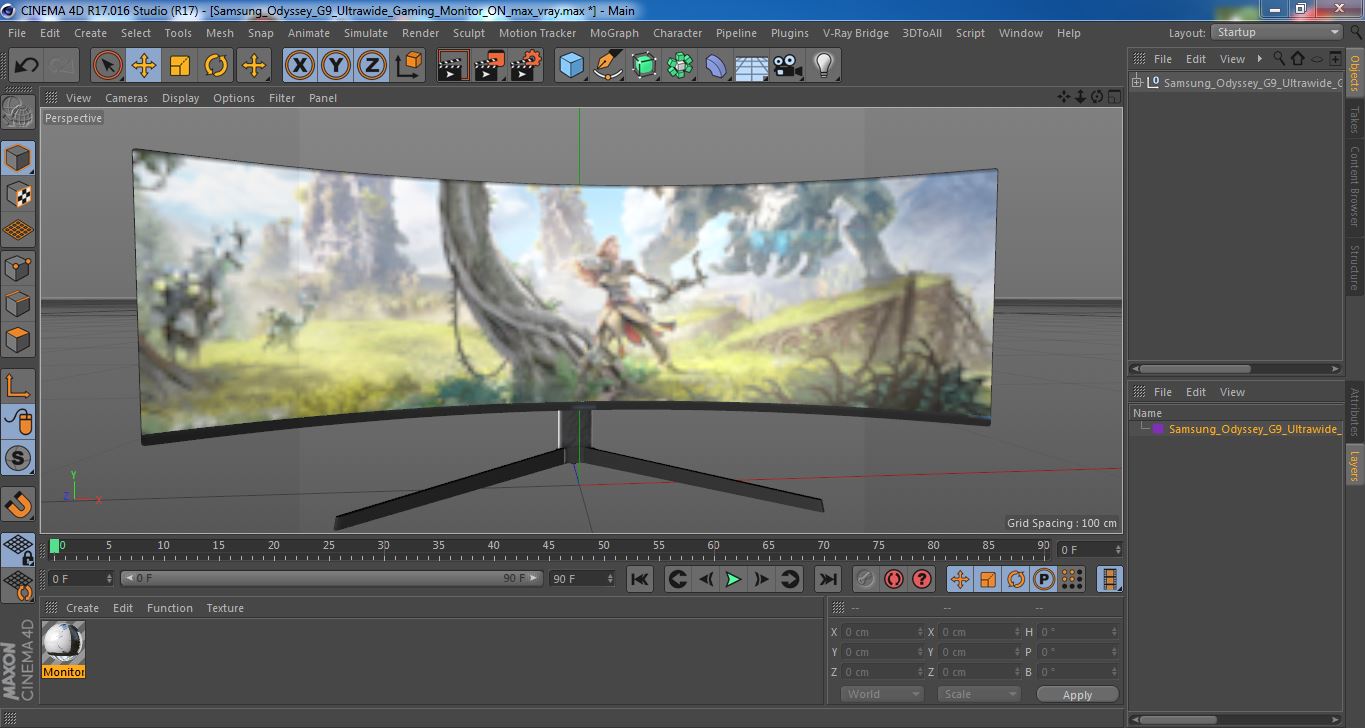Open the Array modeling objects icon

pyautogui.click(x=680, y=66)
